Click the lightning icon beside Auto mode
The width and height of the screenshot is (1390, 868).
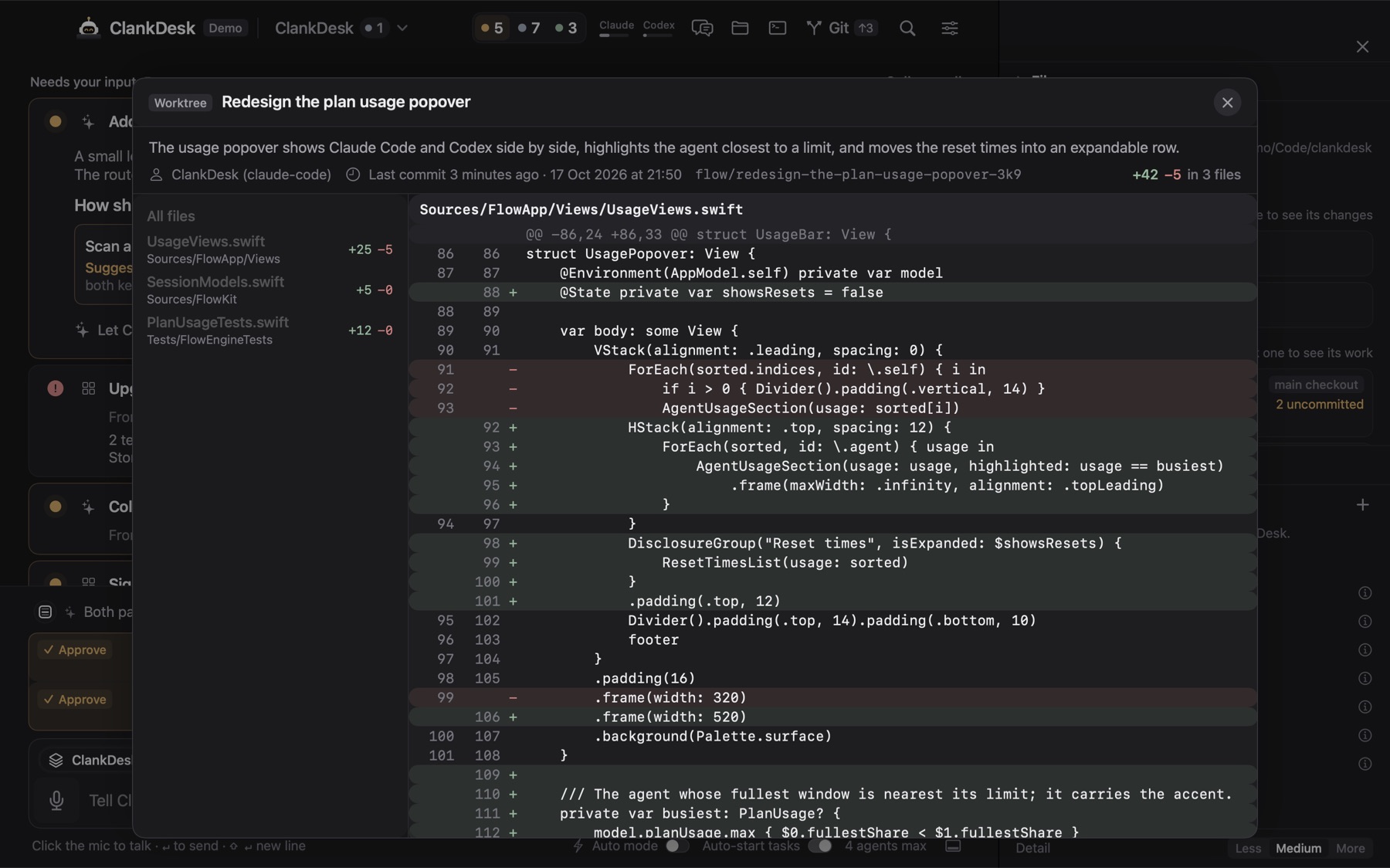pos(578,846)
